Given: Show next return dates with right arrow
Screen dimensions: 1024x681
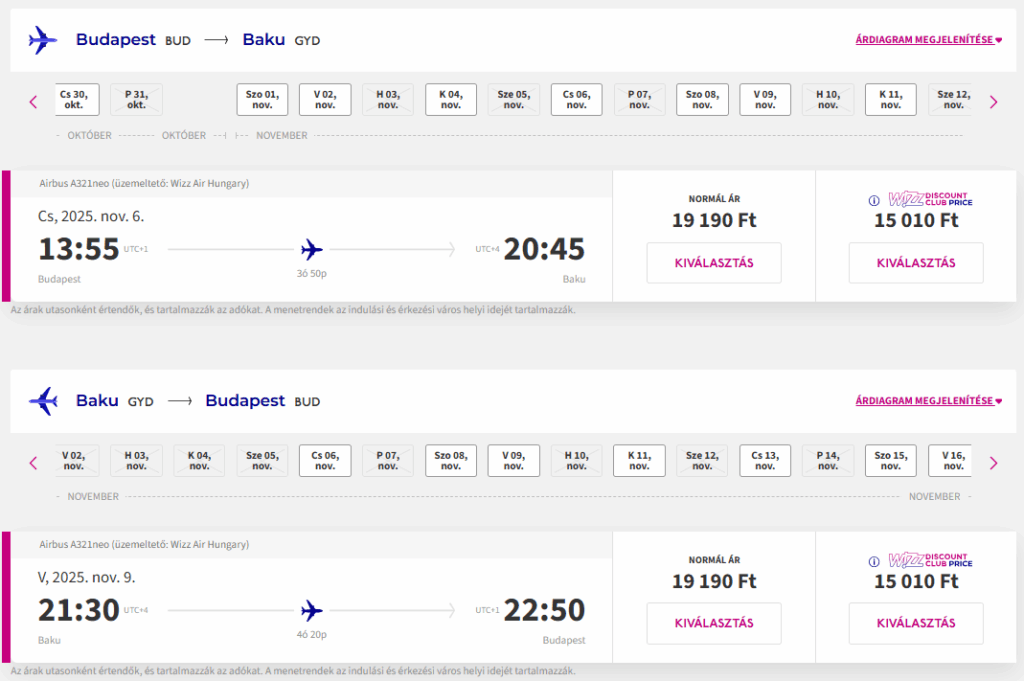Looking at the screenshot, I should [x=993, y=463].
